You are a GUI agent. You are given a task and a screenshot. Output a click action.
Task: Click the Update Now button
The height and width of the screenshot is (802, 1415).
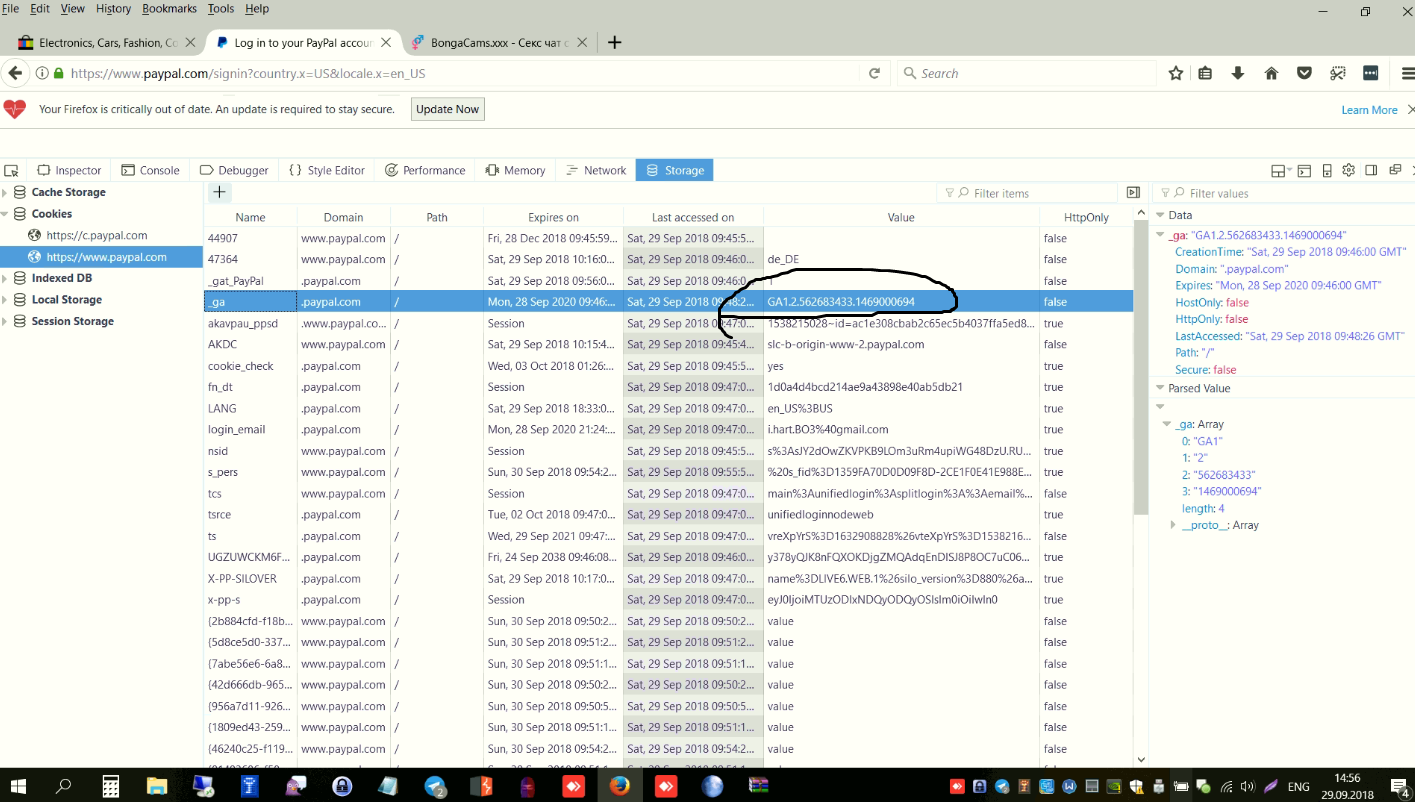tap(447, 109)
